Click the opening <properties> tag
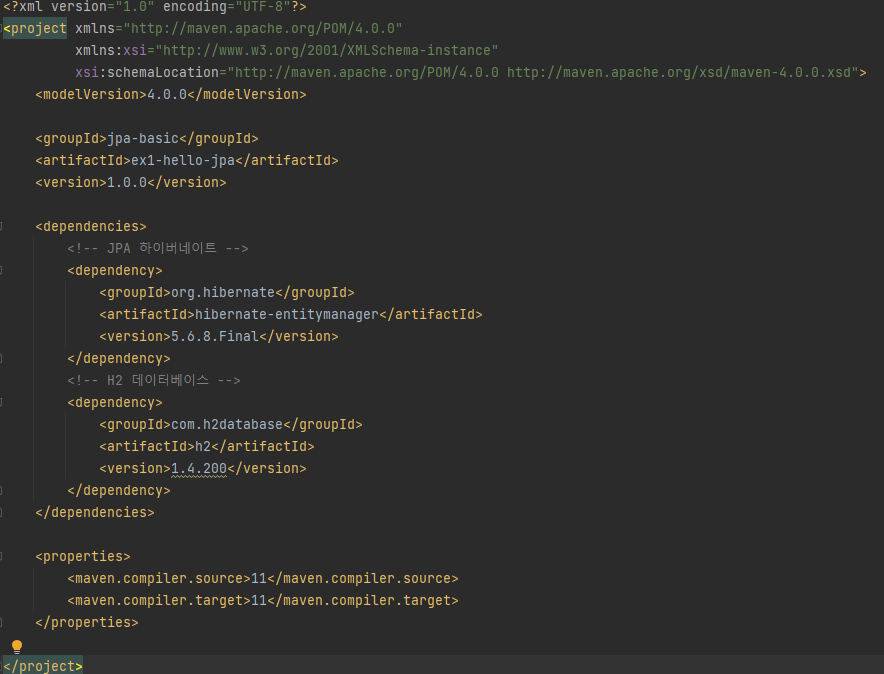Screen dimensions: 884x674 tap(83, 556)
